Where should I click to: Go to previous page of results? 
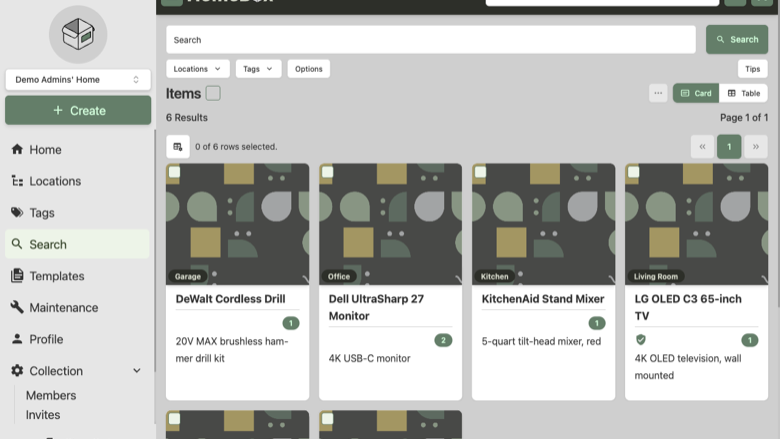coord(702,147)
